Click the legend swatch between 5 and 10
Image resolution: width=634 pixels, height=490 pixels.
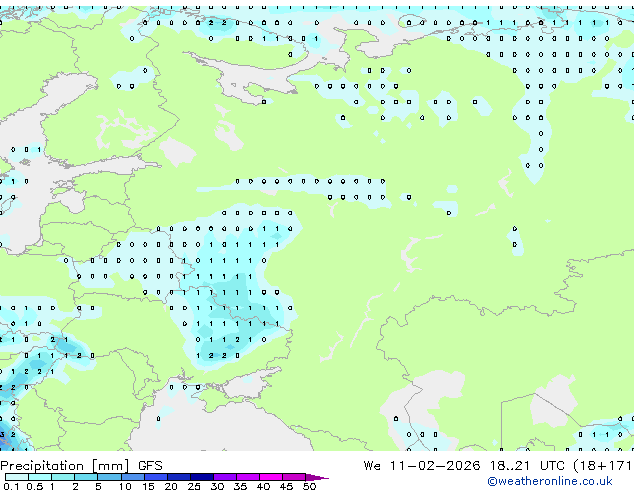tap(110, 477)
